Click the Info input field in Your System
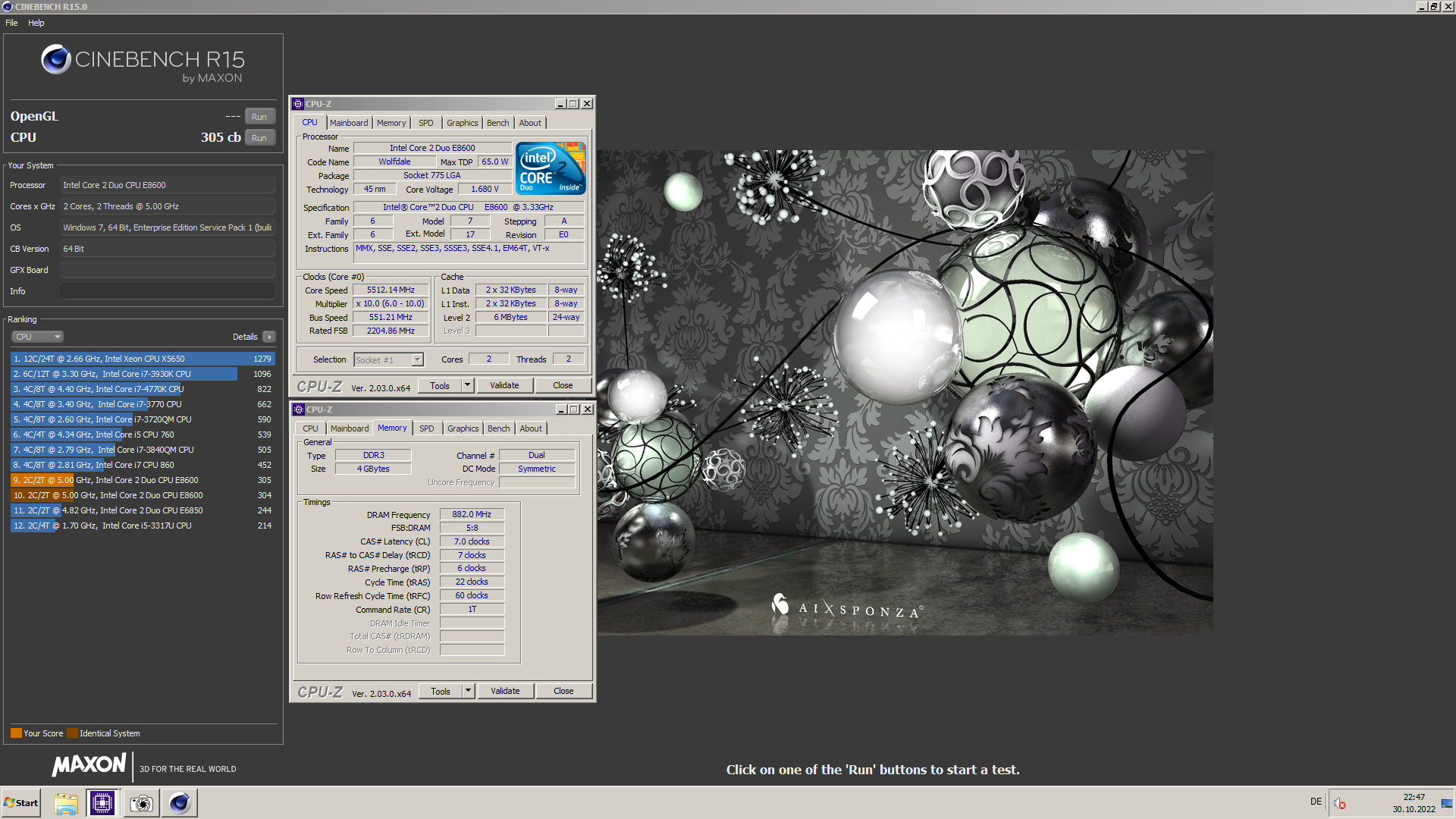Image resolution: width=1456 pixels, height=819 pixels. coord(168,291)
